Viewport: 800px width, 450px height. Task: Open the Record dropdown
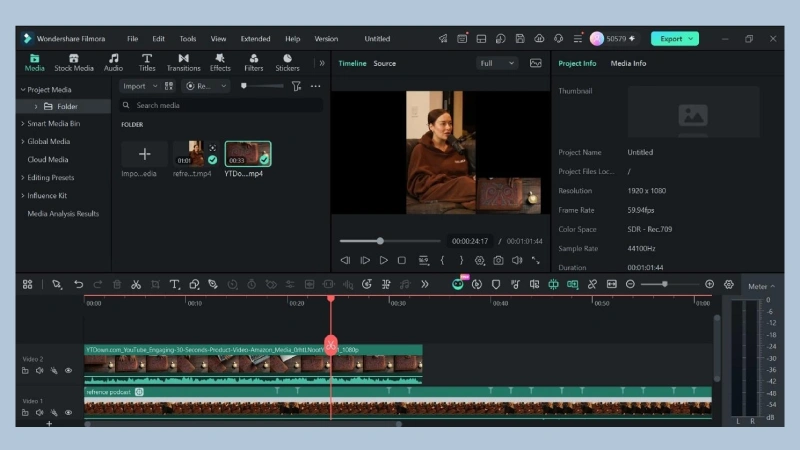[206, 86]
